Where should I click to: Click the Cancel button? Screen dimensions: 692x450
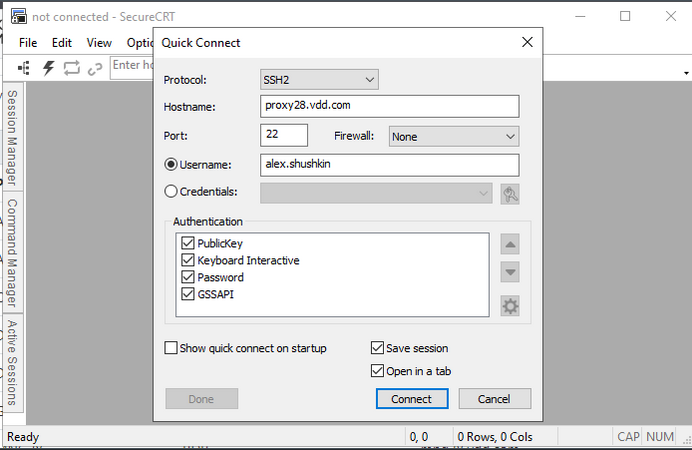494,399
